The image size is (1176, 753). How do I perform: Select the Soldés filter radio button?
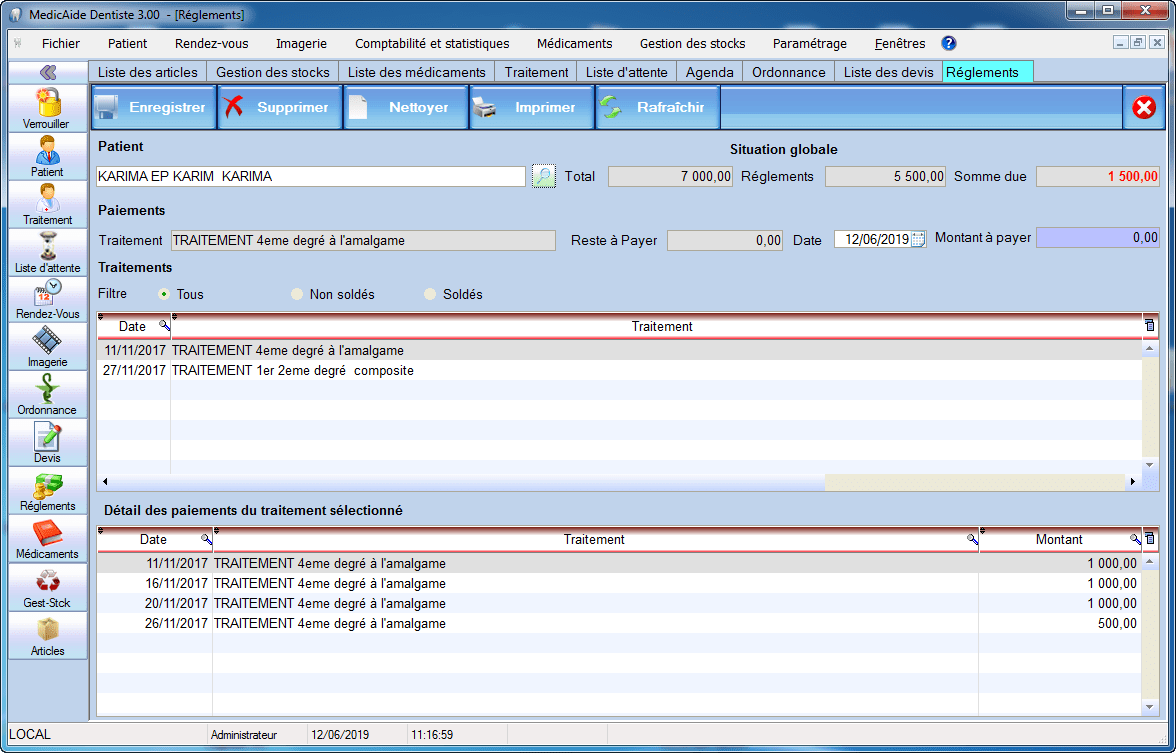coord(430,294)
